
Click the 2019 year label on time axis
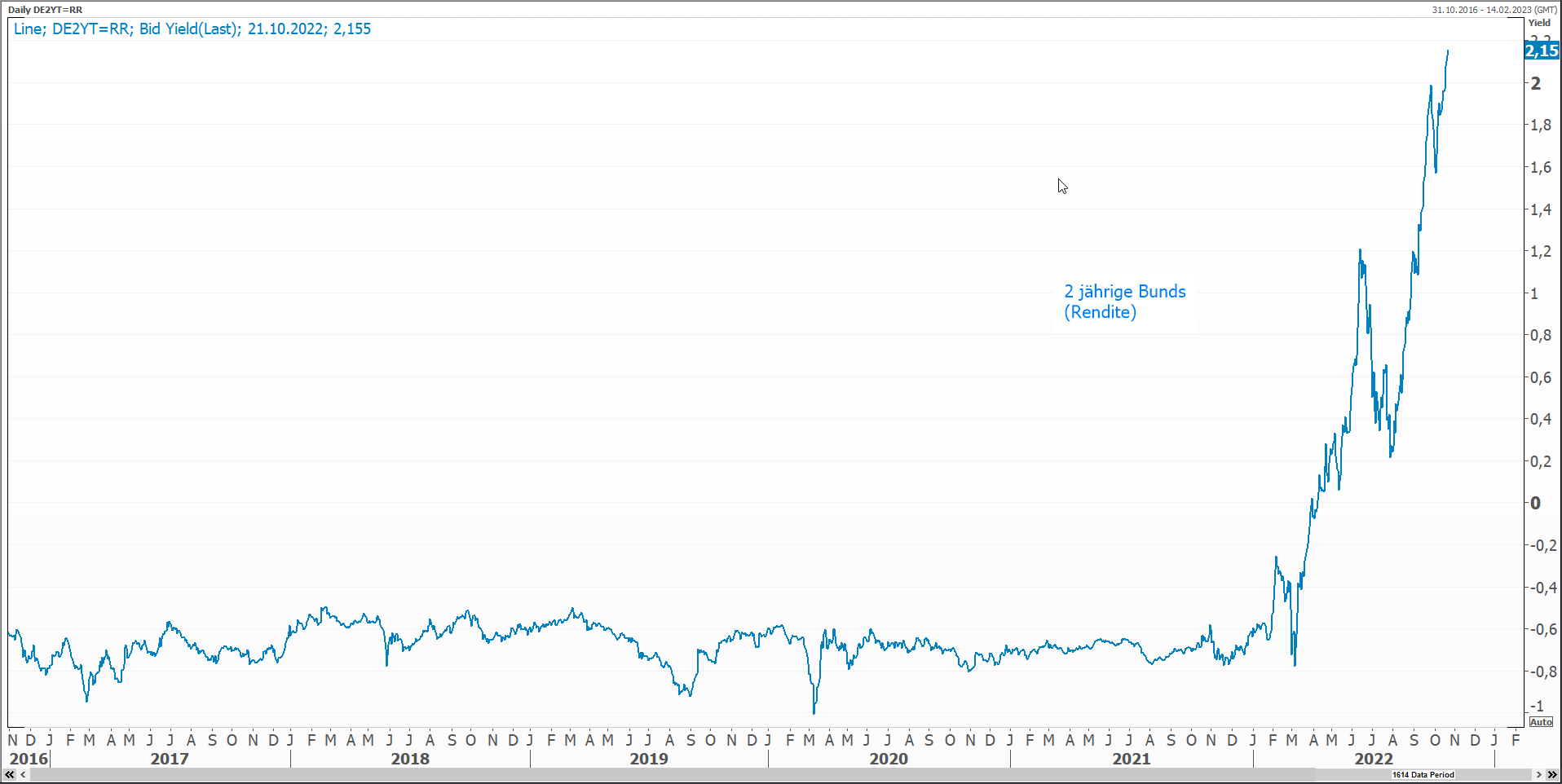coord(649,759)
